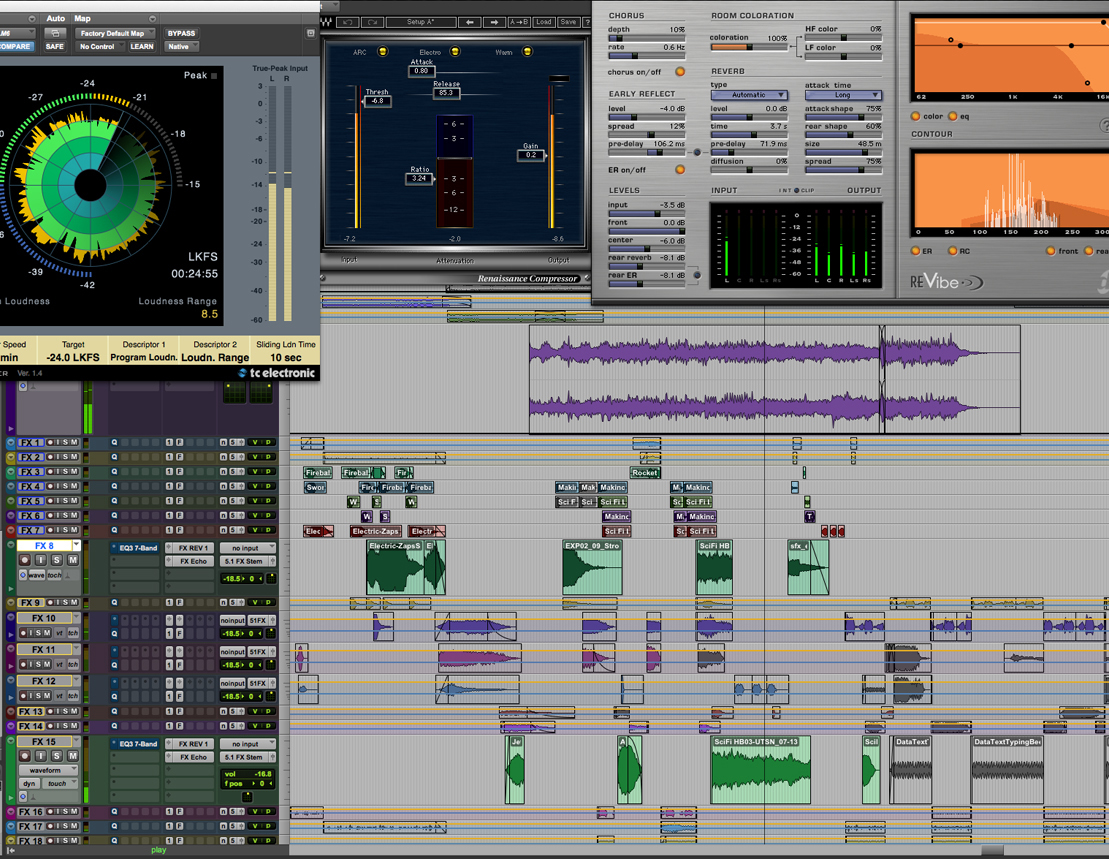Click the timebase icon on FX 15
Image resolution: width=1109 pixels, height=859 pixels.
pos(23,797)
